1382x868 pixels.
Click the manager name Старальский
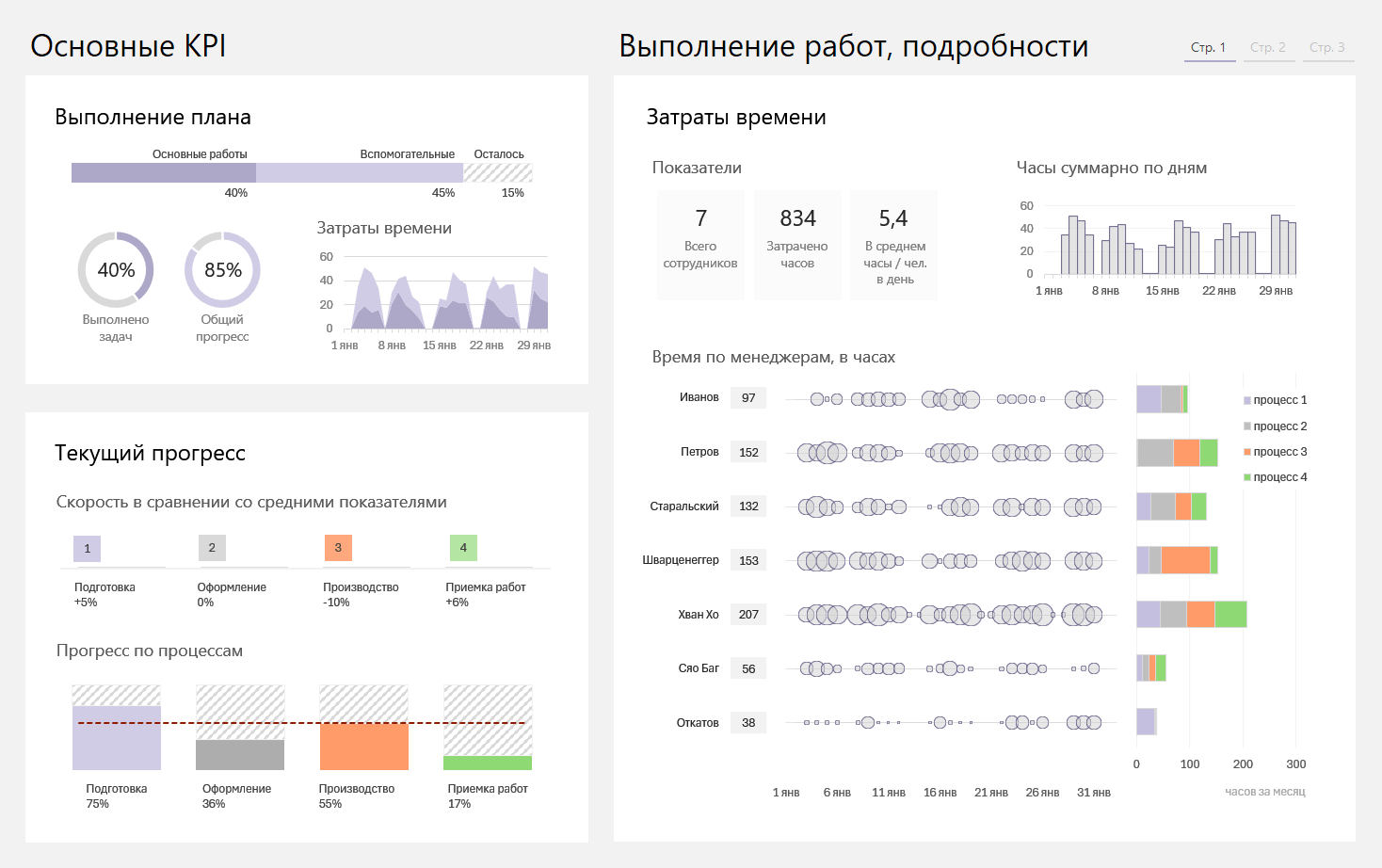(684, 506)
